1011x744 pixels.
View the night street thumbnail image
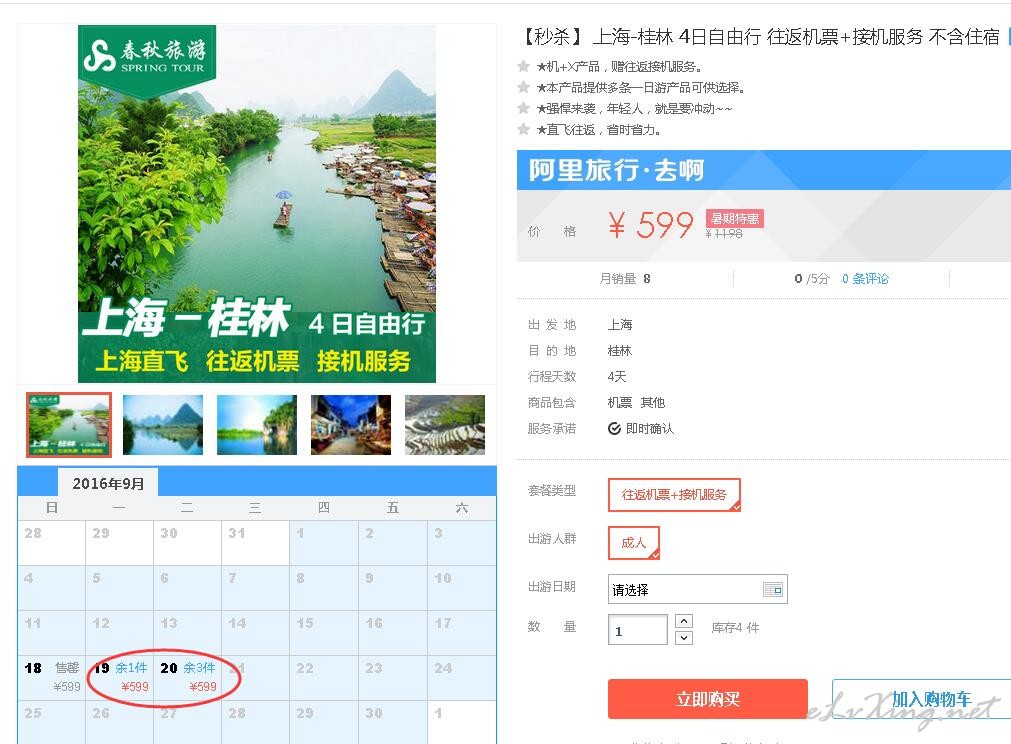[x=351, y=425]
